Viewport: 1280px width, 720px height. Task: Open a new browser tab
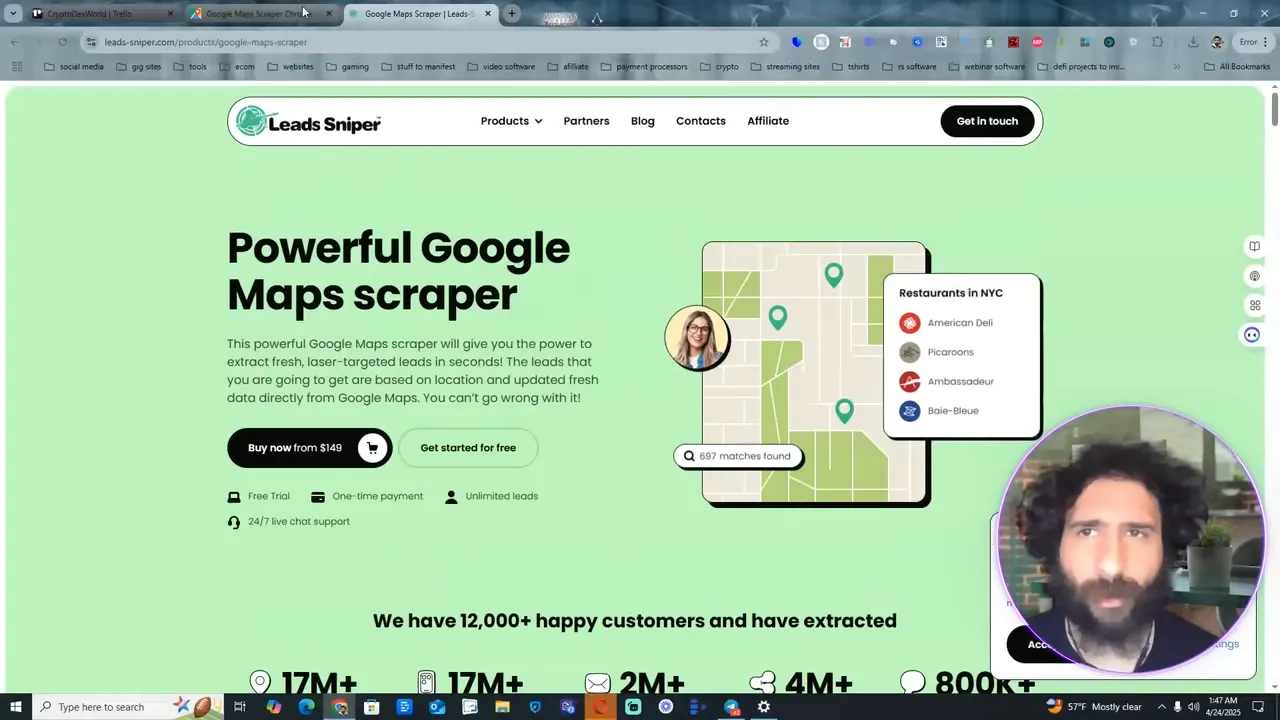(x=512, y=14)
